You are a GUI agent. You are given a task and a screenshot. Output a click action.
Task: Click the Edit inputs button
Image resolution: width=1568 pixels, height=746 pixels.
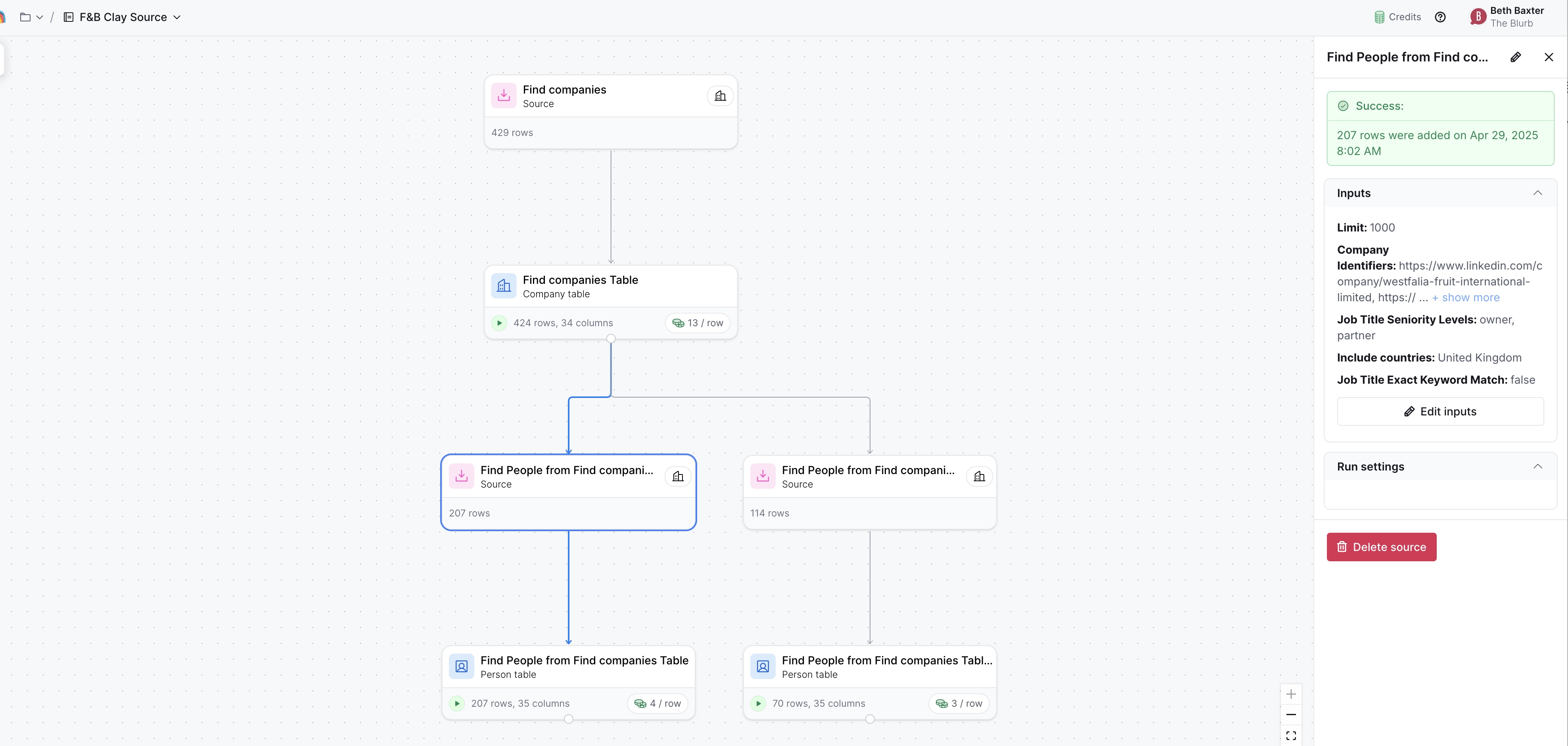(x=1440, y=411)
